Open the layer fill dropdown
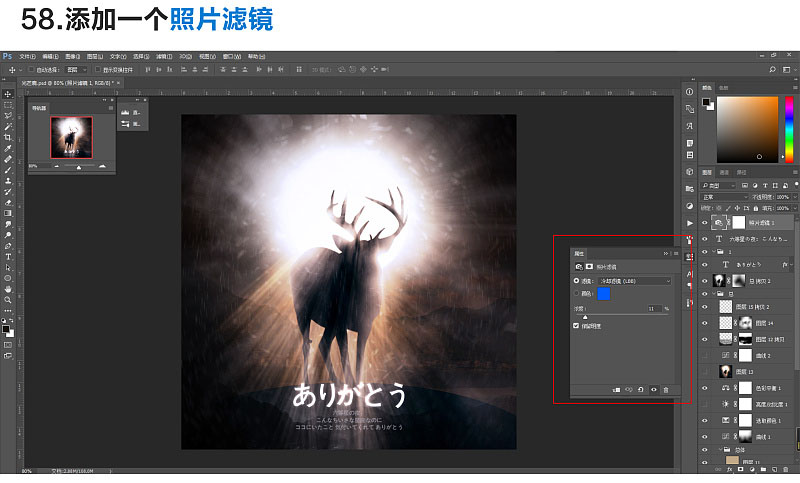Screen dimensions: 800x483 (794, 208)
